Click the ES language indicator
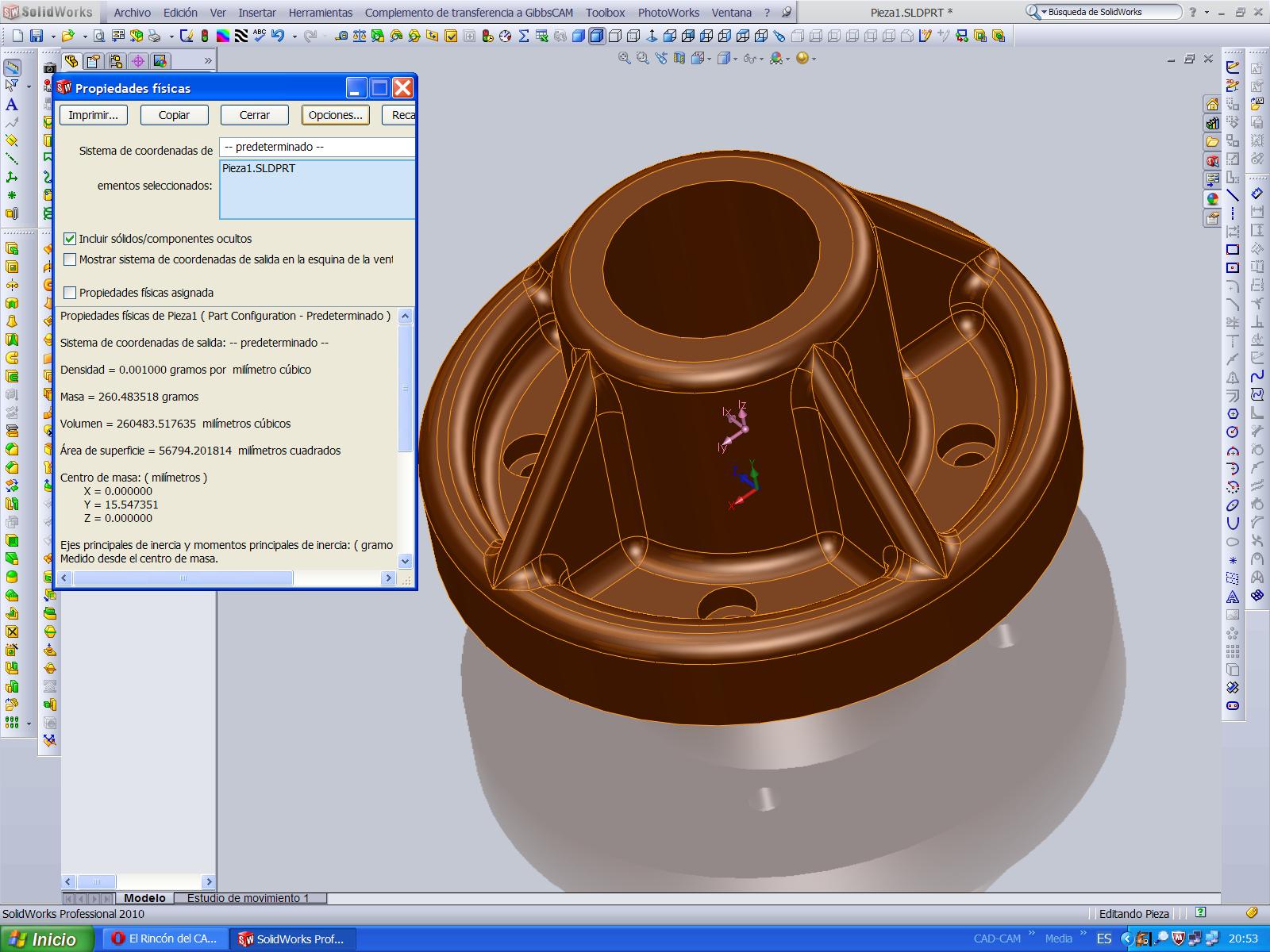 1104,939
